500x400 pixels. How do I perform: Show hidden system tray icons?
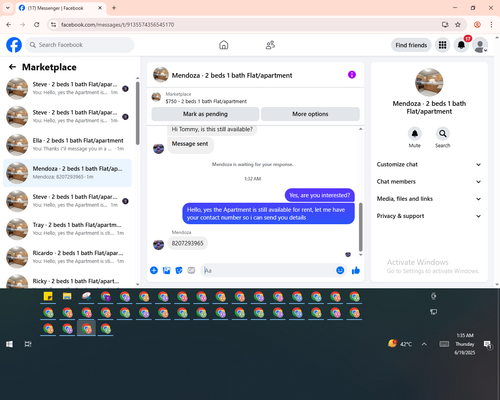424,344
